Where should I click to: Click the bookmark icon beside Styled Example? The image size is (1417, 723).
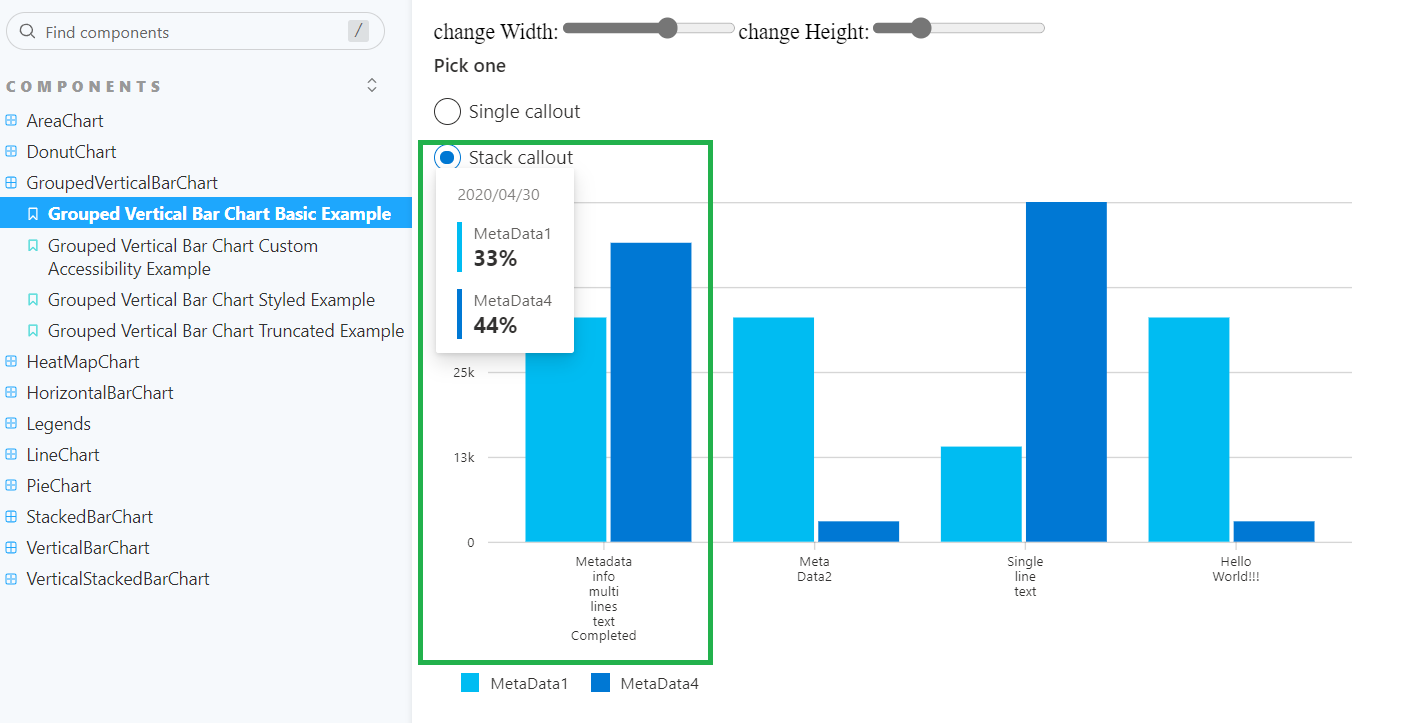[x=32, y=299]
